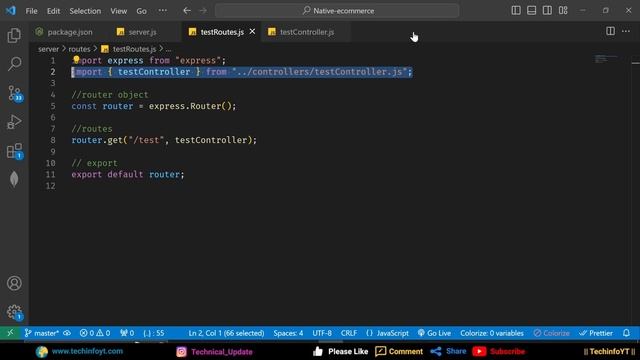Click the Prettier status item
Screen dimensions: 640x360
coord(596,333)
